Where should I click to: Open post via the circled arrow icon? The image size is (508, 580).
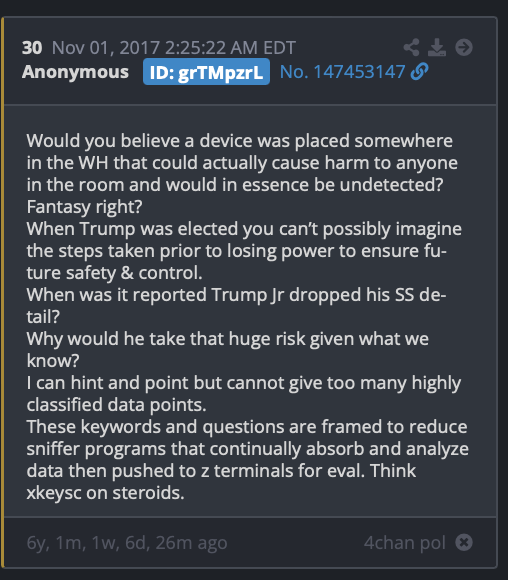point(464,47)
